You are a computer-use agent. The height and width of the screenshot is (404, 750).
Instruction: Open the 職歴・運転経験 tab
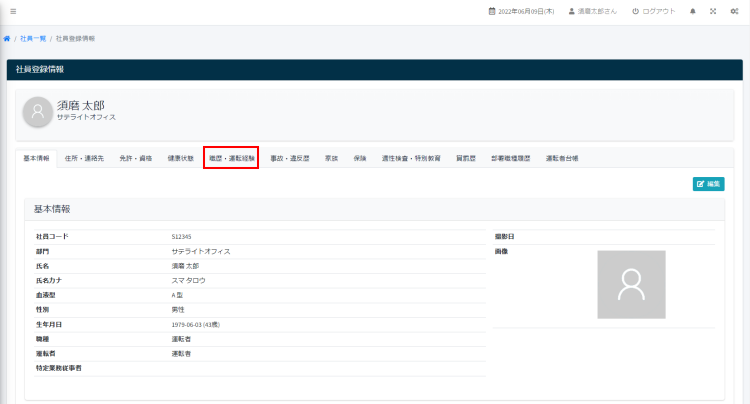coord(231,158)
